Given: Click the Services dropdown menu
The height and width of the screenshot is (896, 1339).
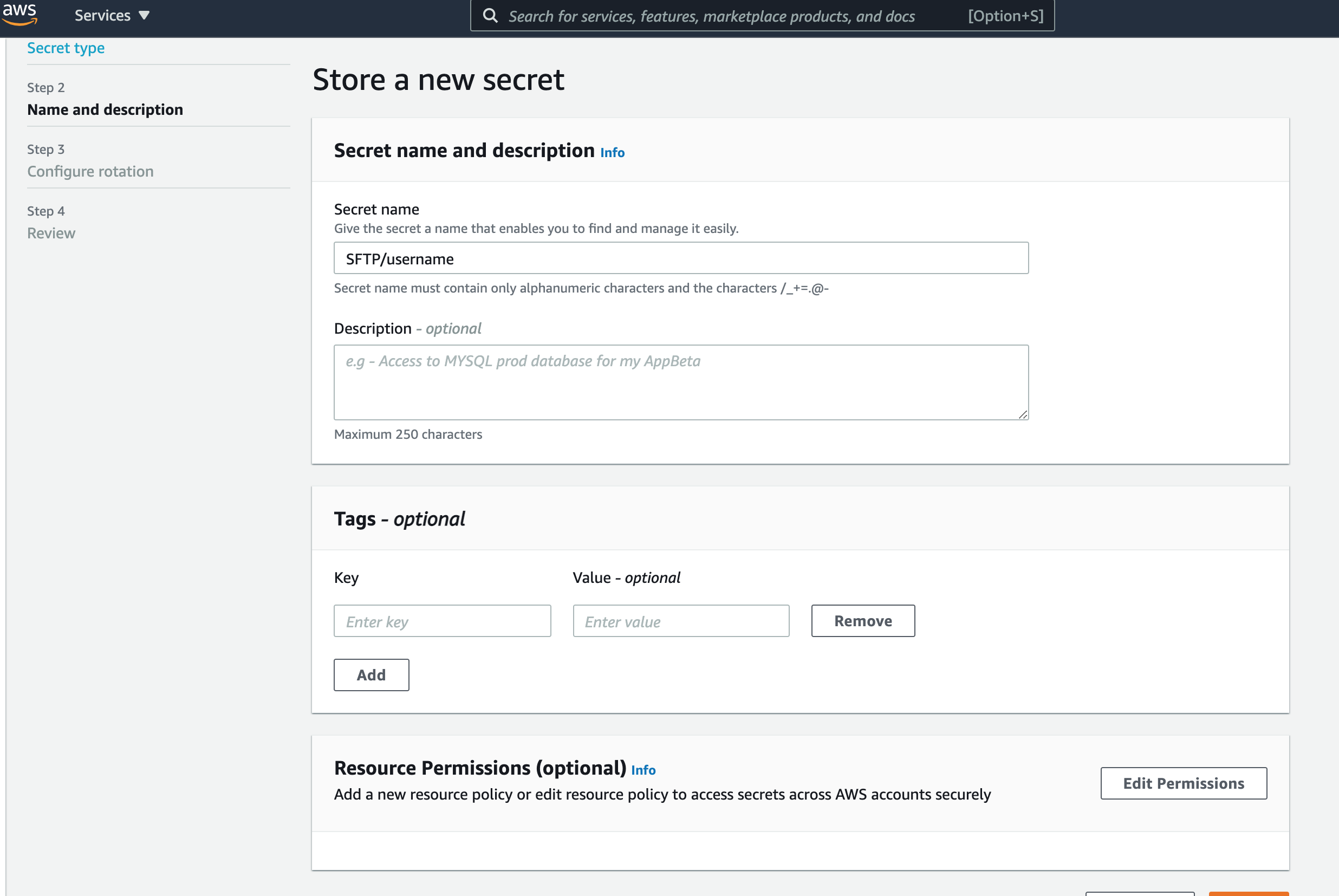Looking at the screenshot, I should pos(113,15).
